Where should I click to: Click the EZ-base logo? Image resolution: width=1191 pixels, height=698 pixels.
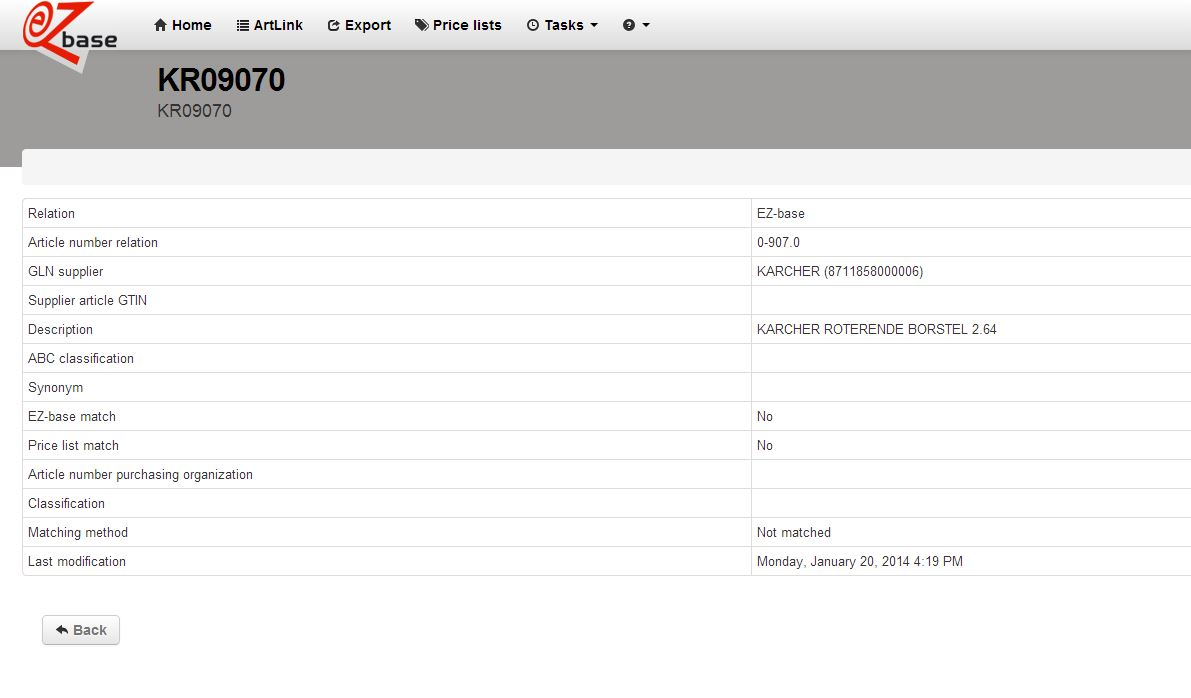tap(69, 36)
